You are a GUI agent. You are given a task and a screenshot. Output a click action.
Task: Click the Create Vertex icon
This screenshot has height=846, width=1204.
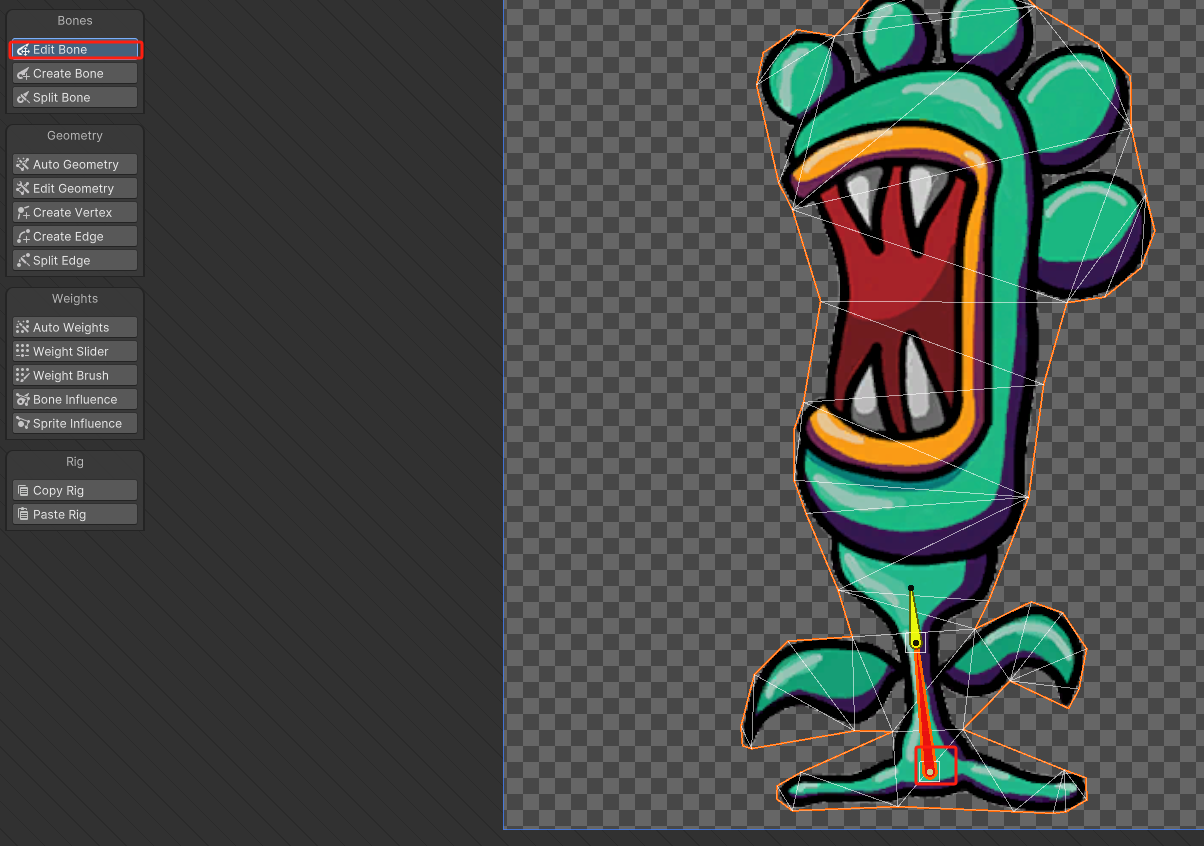coord(23,212)
